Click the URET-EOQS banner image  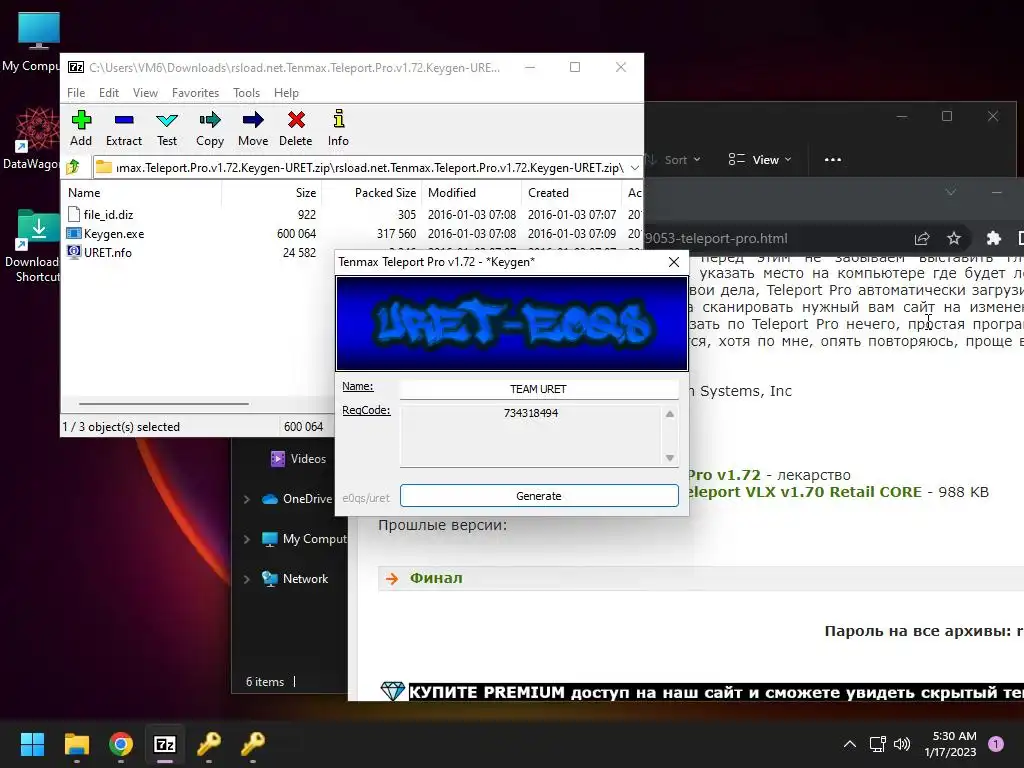point(511,323)
